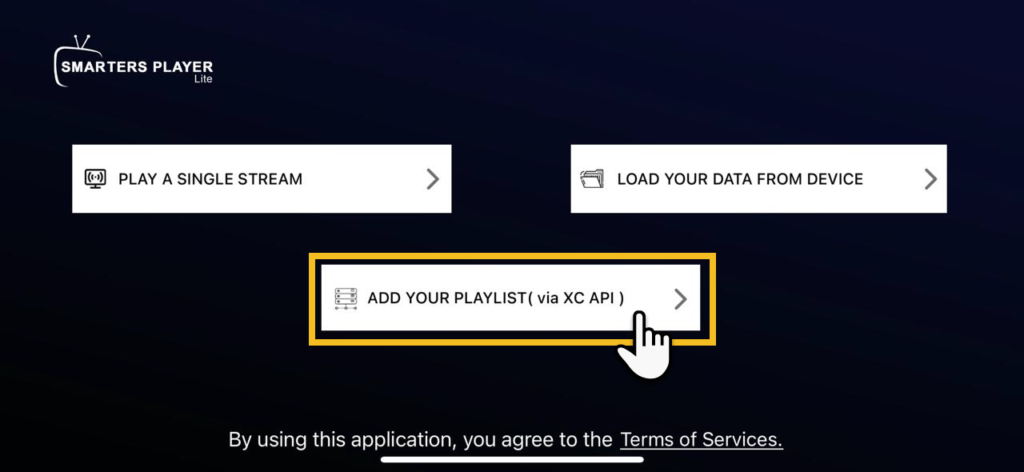
Task: Open the Terms of Services link
Action: coord(701,439)
